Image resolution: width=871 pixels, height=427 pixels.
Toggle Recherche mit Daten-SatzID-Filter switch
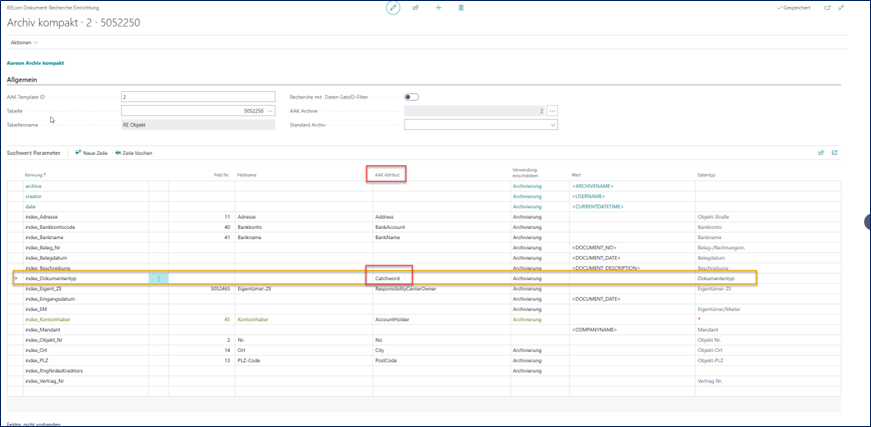coord(410,96)
